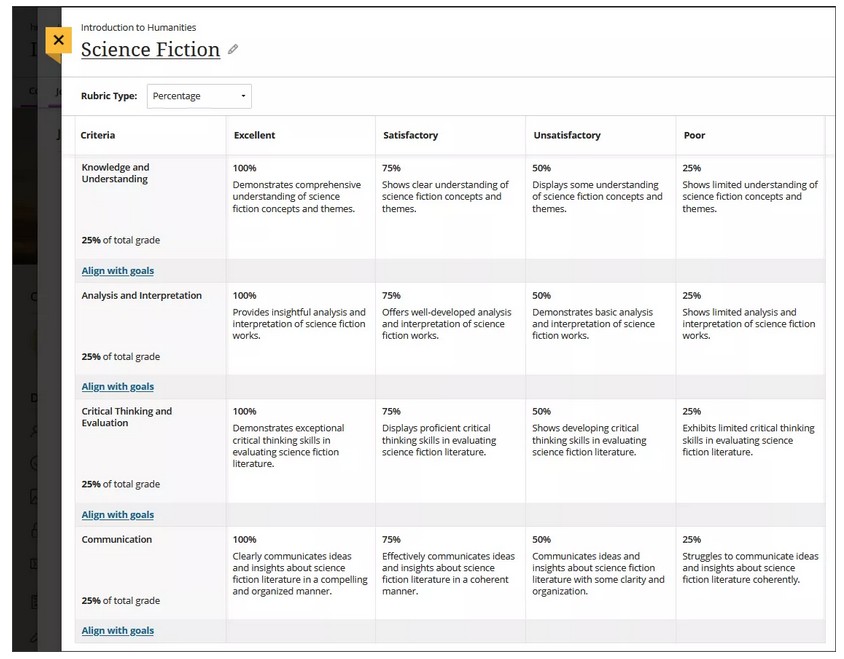The width and height of the screenshot is (844, 659).
Task: Click the pencil icon beside Science Fiction
Action: tap(233, 49)
